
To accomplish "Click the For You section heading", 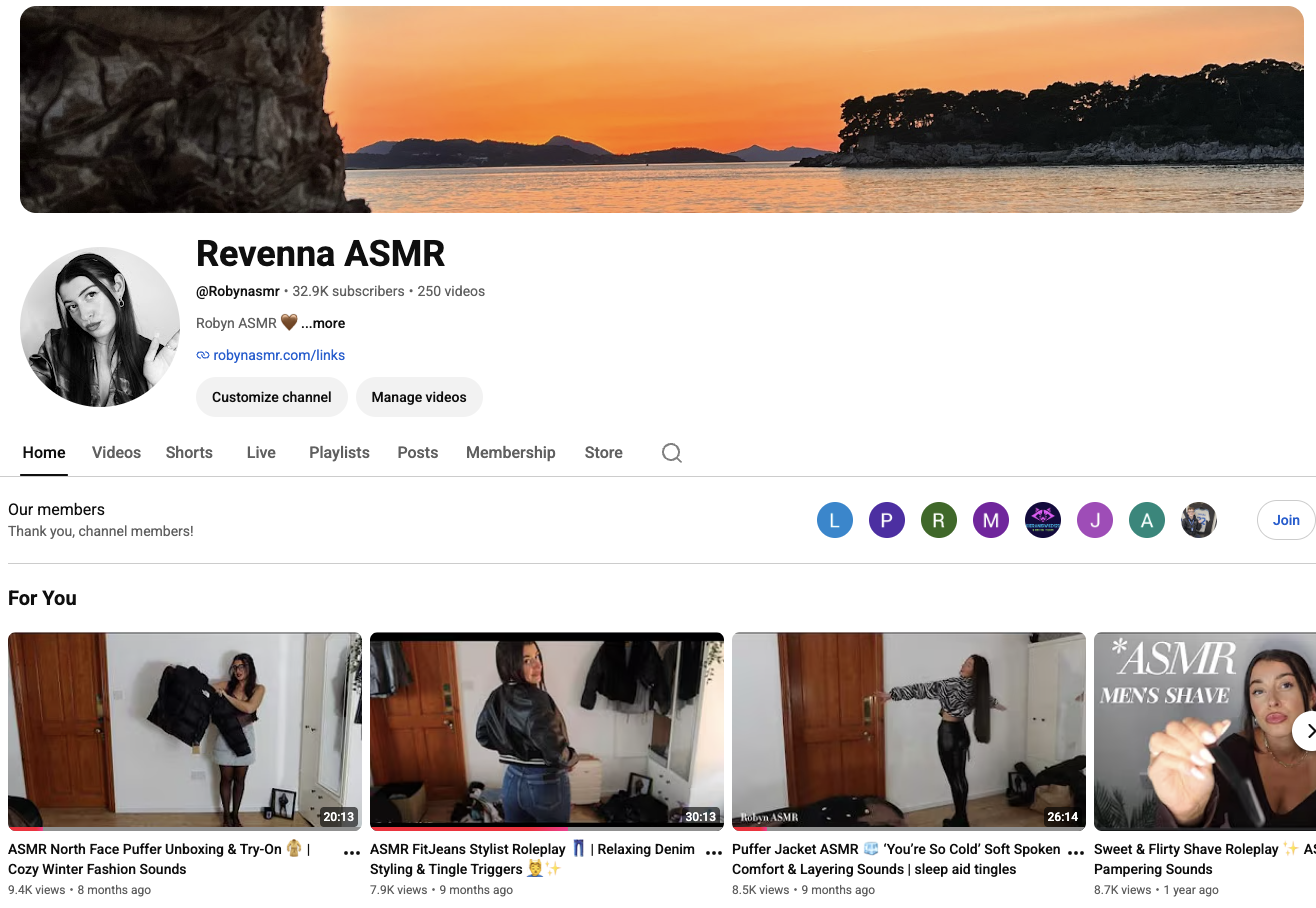I will pyautogui.click(x=42, y=598).
